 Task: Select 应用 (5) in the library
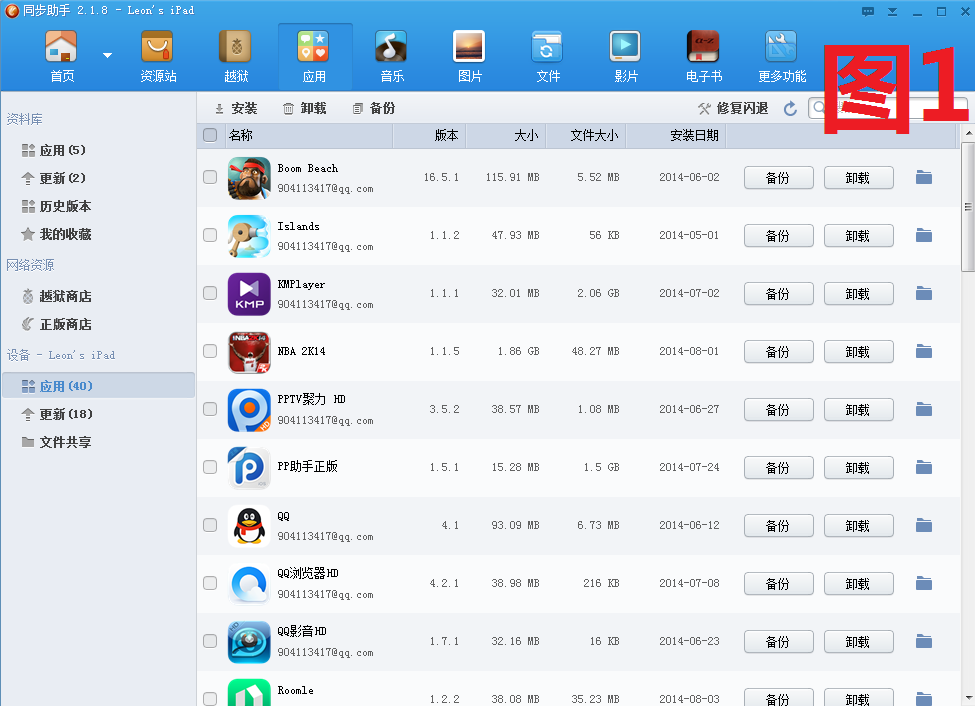(x=53, y=150)
